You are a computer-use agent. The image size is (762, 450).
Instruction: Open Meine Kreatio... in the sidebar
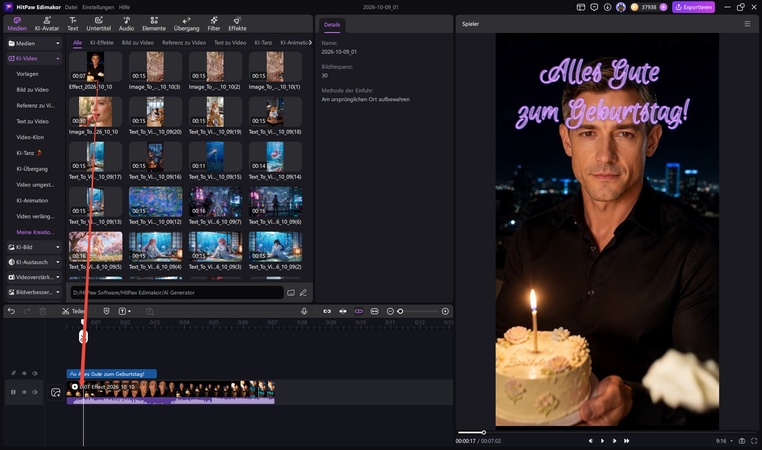pos(35,232)
